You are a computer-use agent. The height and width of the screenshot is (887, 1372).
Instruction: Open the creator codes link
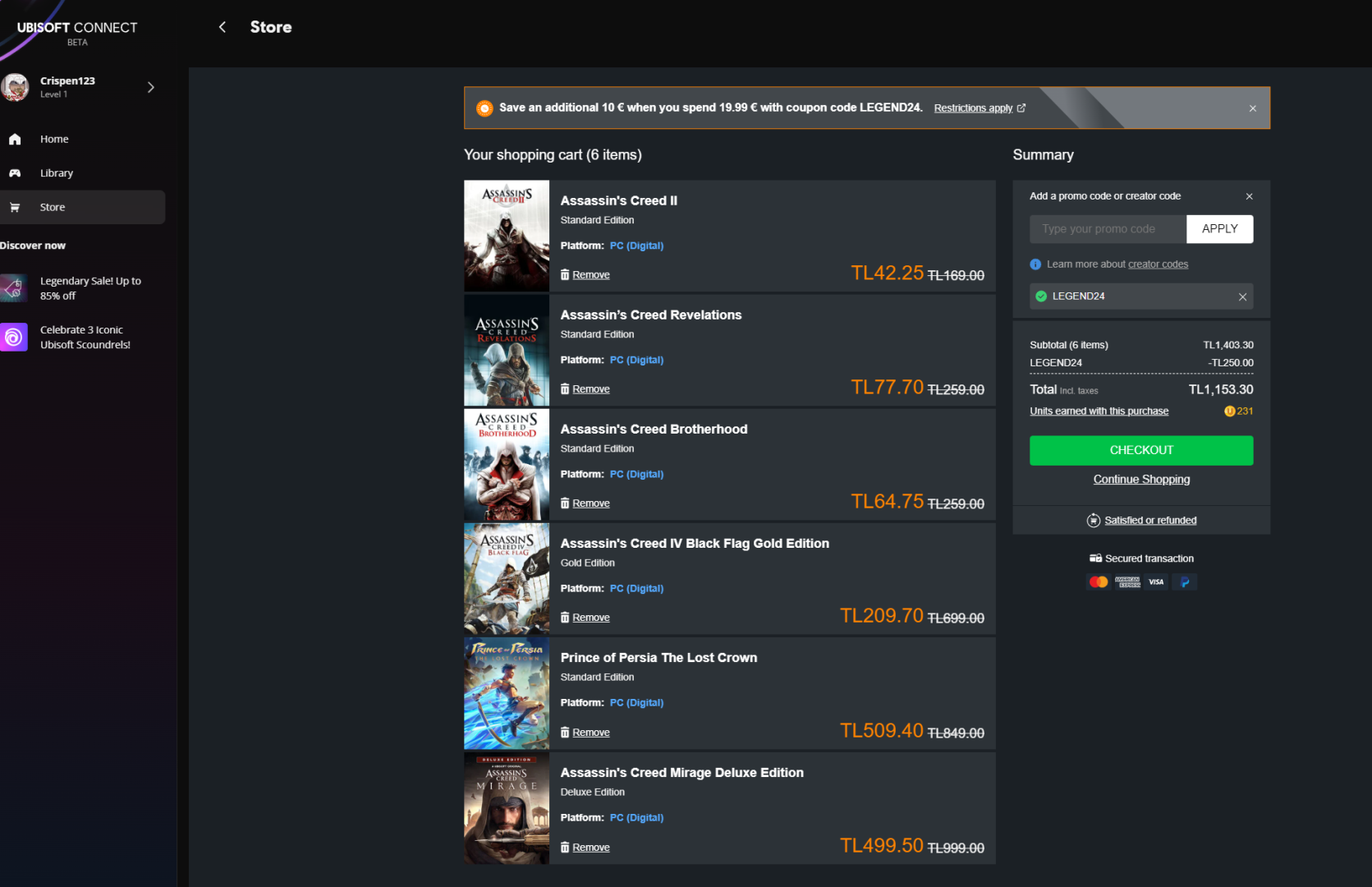pyautogui.click(x=1158, y=264)
